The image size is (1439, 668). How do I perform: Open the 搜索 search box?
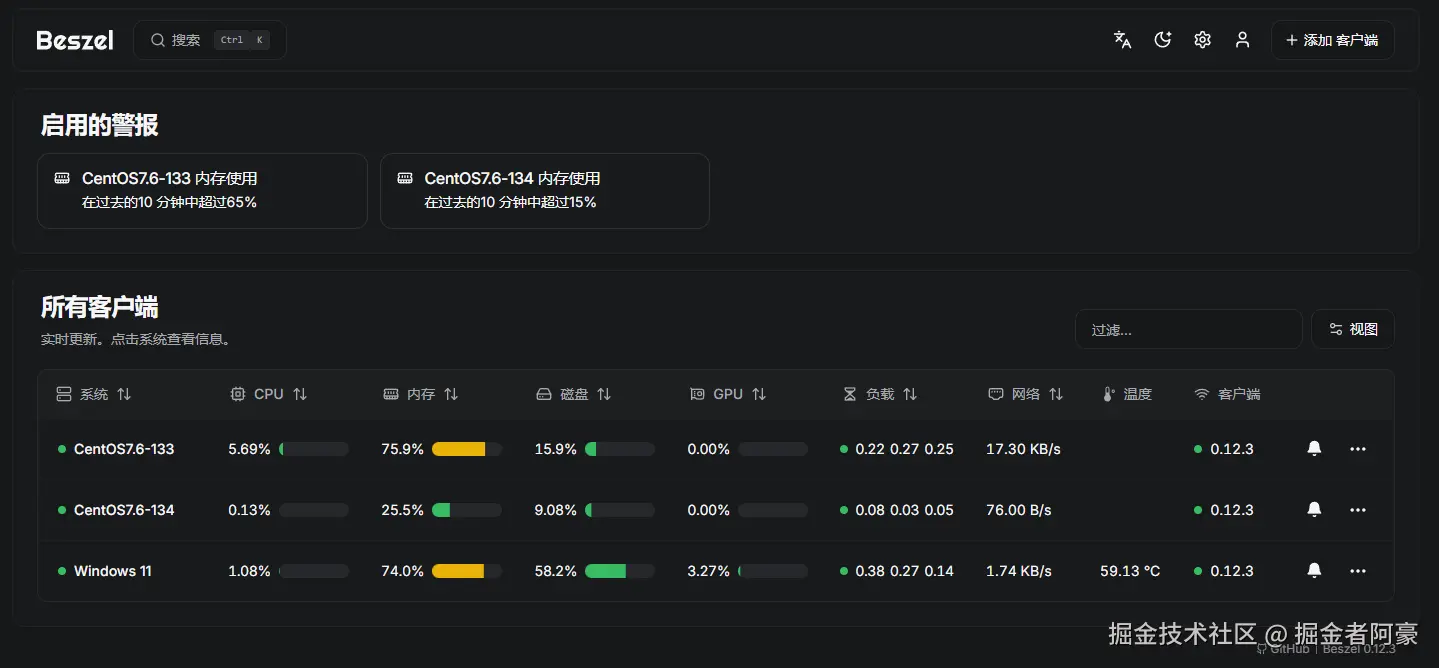click(210, 40)
